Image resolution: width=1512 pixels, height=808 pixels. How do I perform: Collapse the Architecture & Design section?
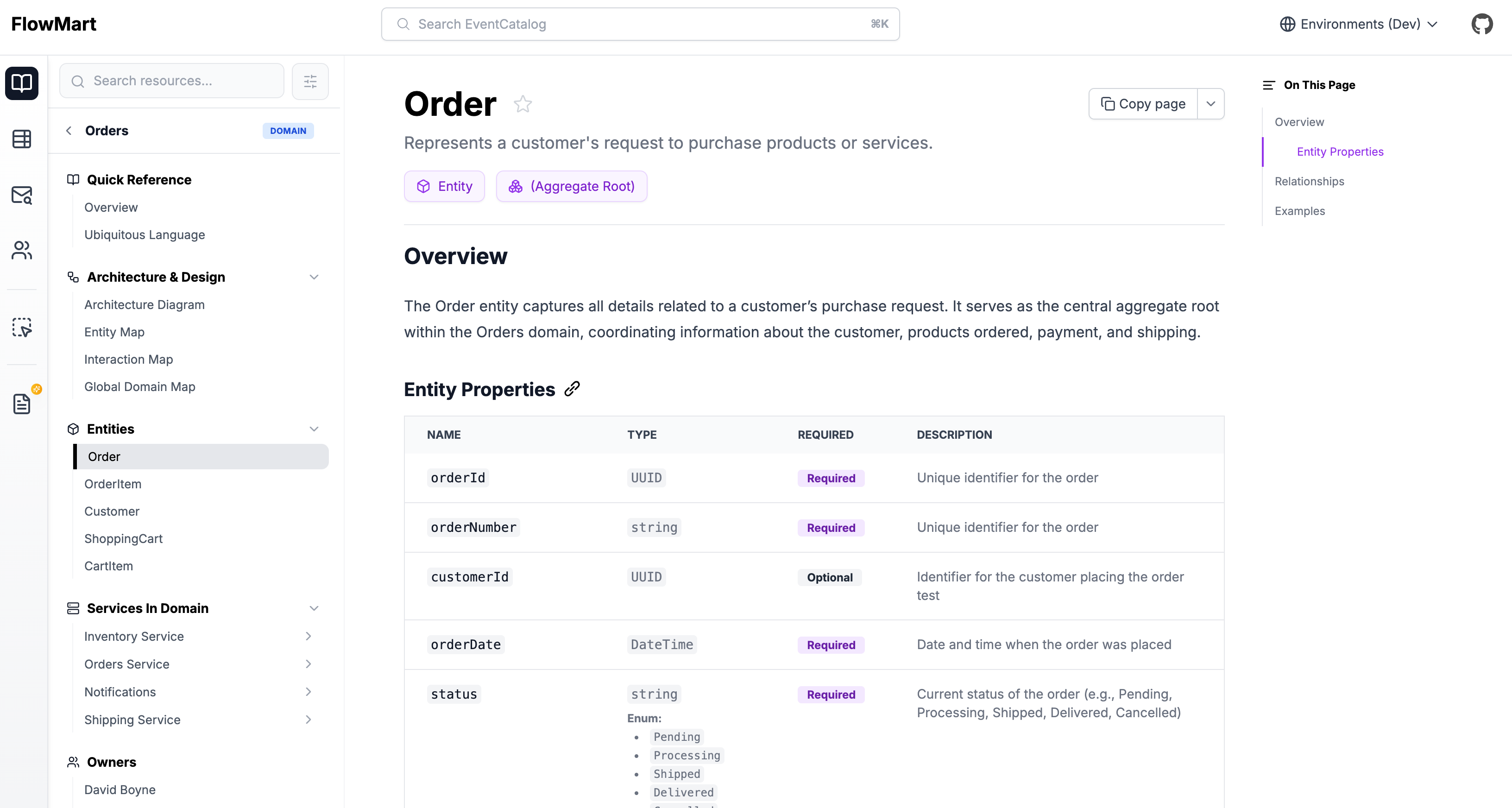click(x=314, y=277)
